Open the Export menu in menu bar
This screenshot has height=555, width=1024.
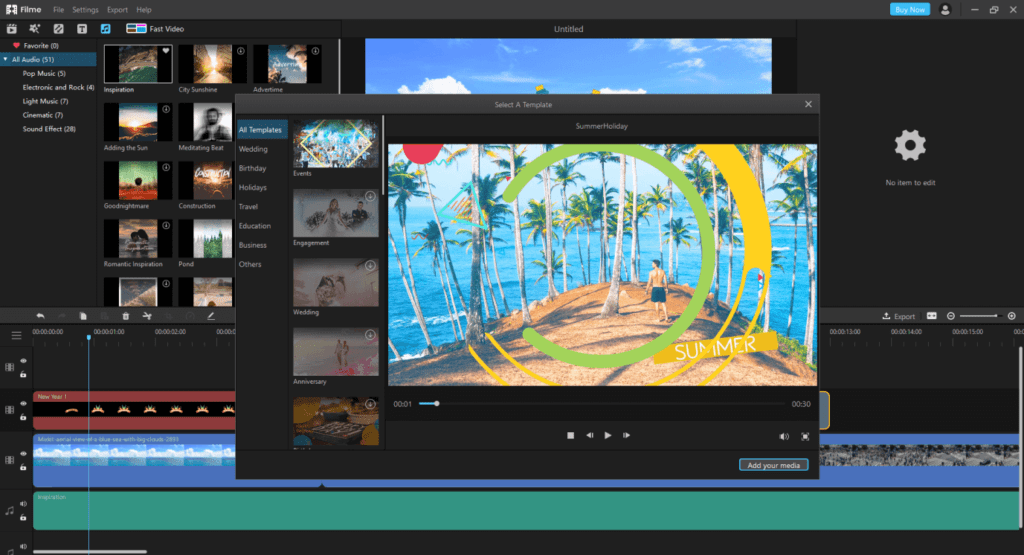tap(118, 10)
